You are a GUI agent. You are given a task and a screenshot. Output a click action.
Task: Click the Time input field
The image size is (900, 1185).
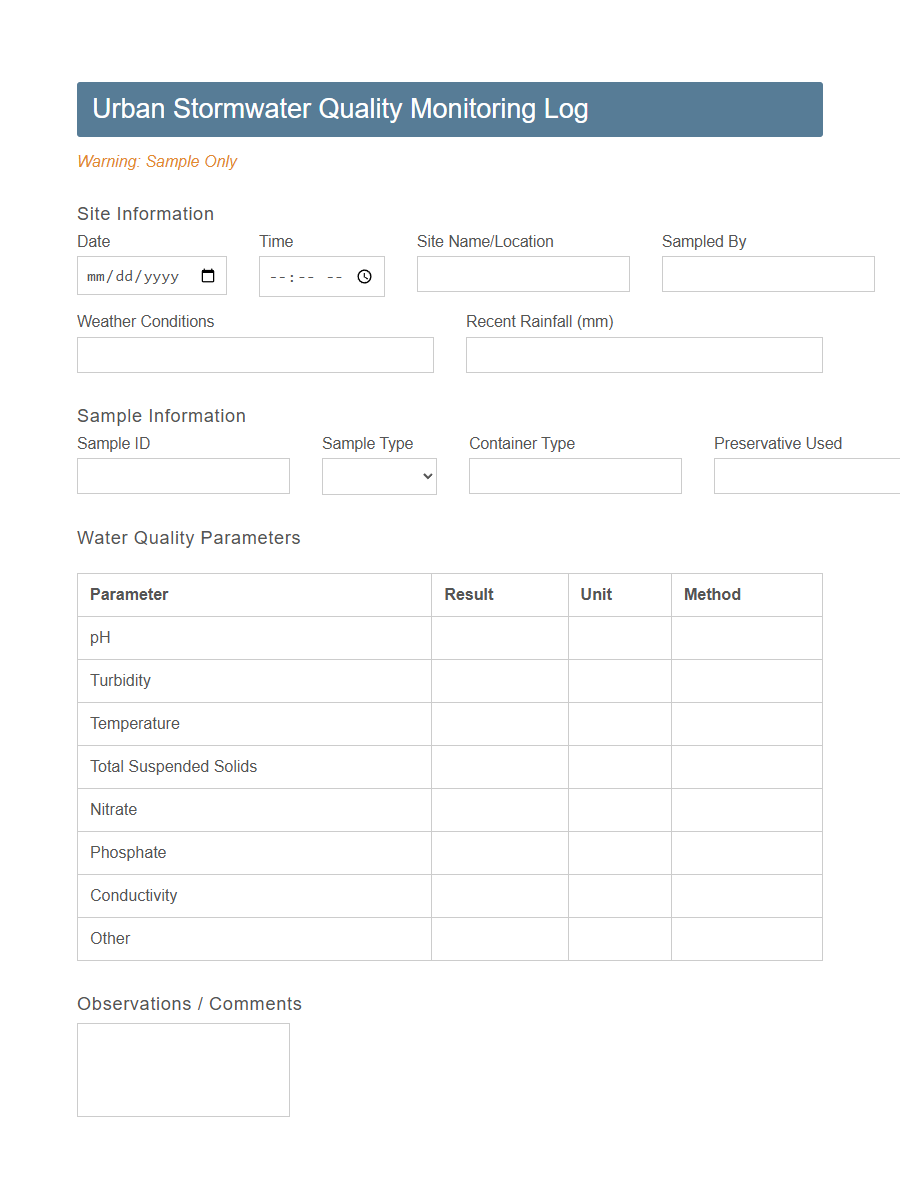305,275
